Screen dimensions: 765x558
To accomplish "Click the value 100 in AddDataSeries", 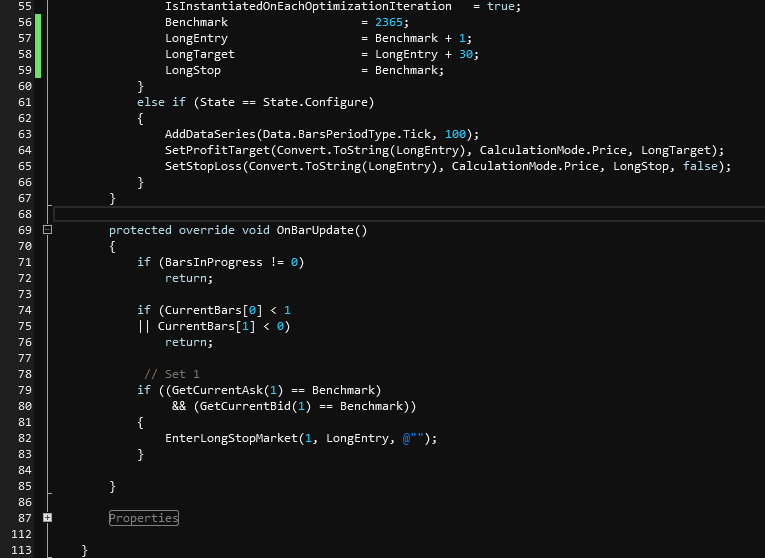I will tap(455, 134).
